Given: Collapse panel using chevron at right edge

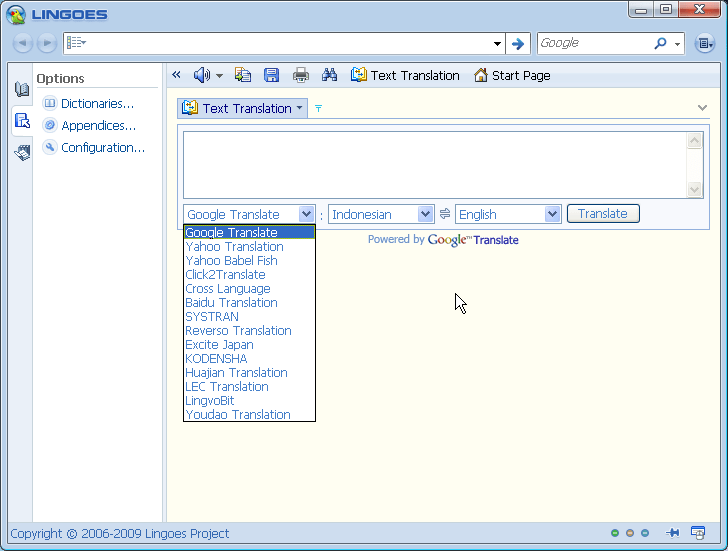Looking at the screenshot, I should point(702,108).
